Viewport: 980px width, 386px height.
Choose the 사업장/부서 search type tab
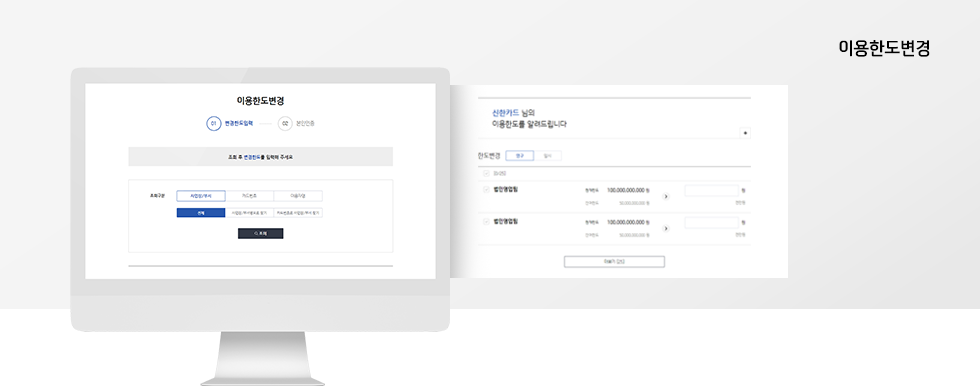(201, 196)
